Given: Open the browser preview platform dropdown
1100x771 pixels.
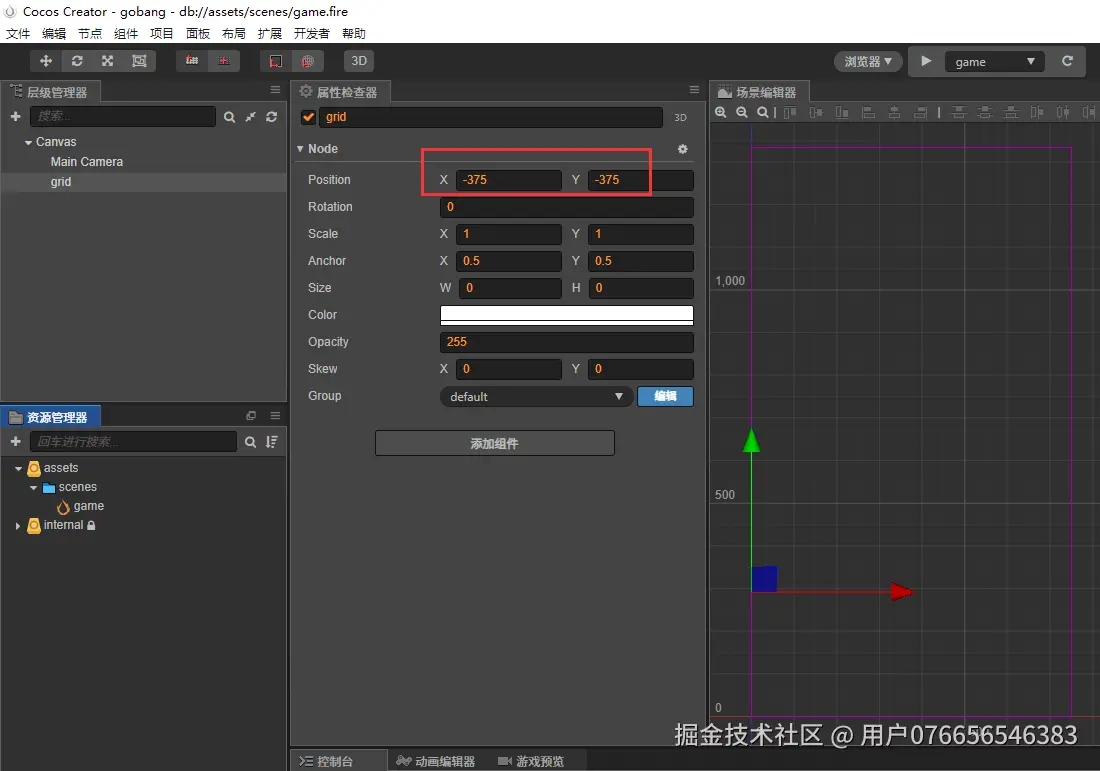Looking at the screenshot, I should tap(868, 62).
